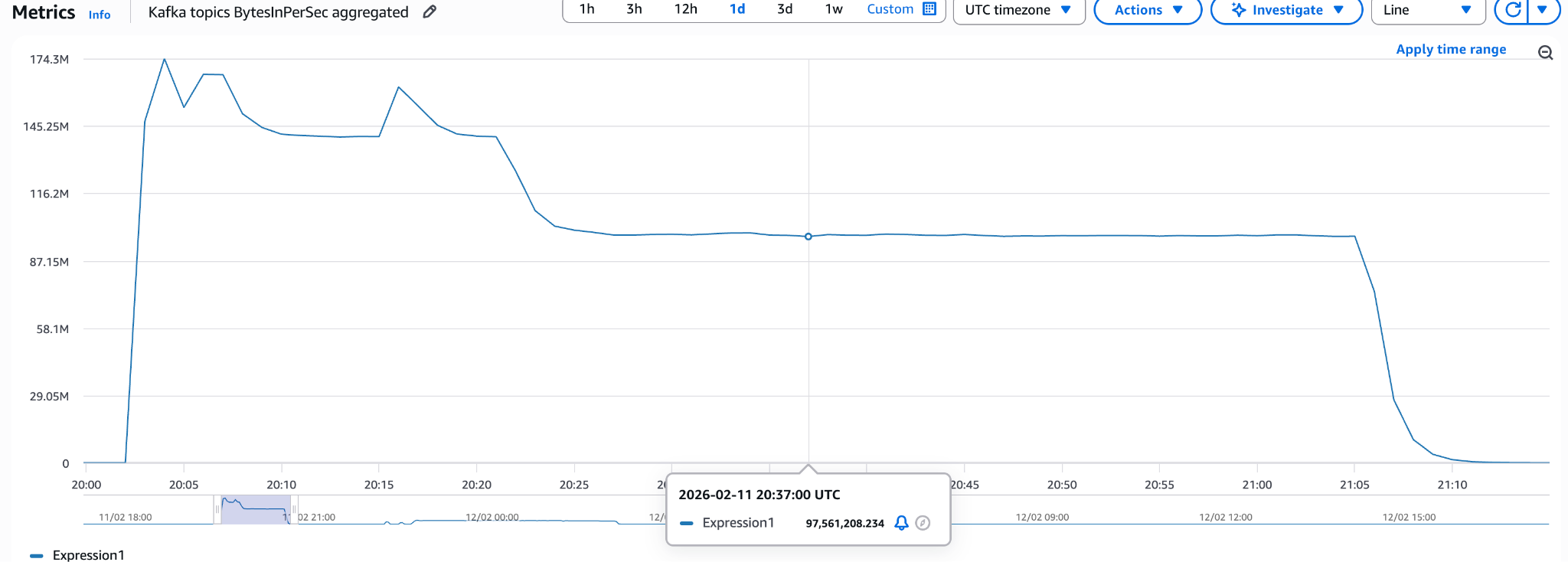Click the compass icon in tooltip

pyautogui.click(x=923, y=523)
